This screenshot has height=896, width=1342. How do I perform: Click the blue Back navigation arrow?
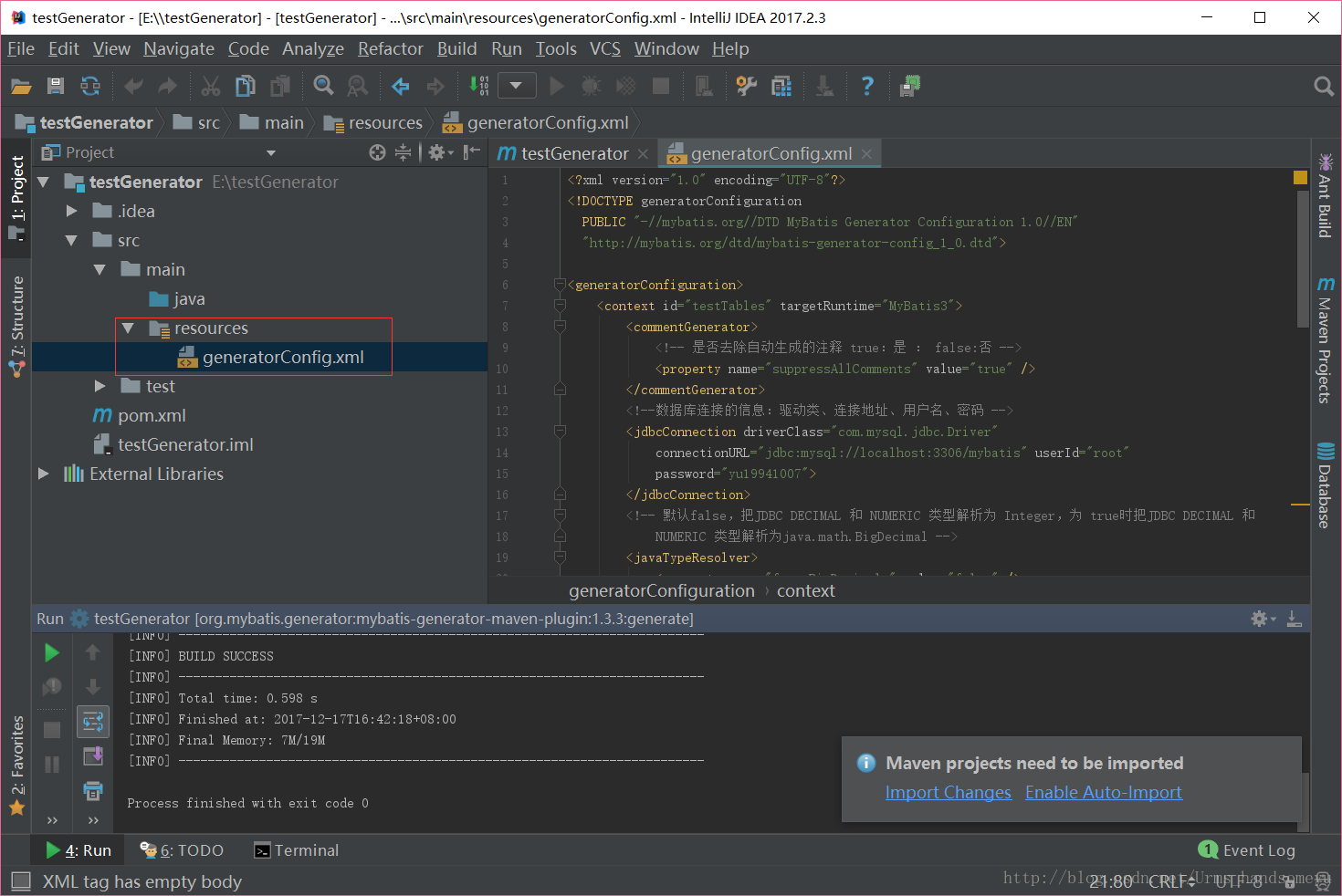click(x=401, y=86)
